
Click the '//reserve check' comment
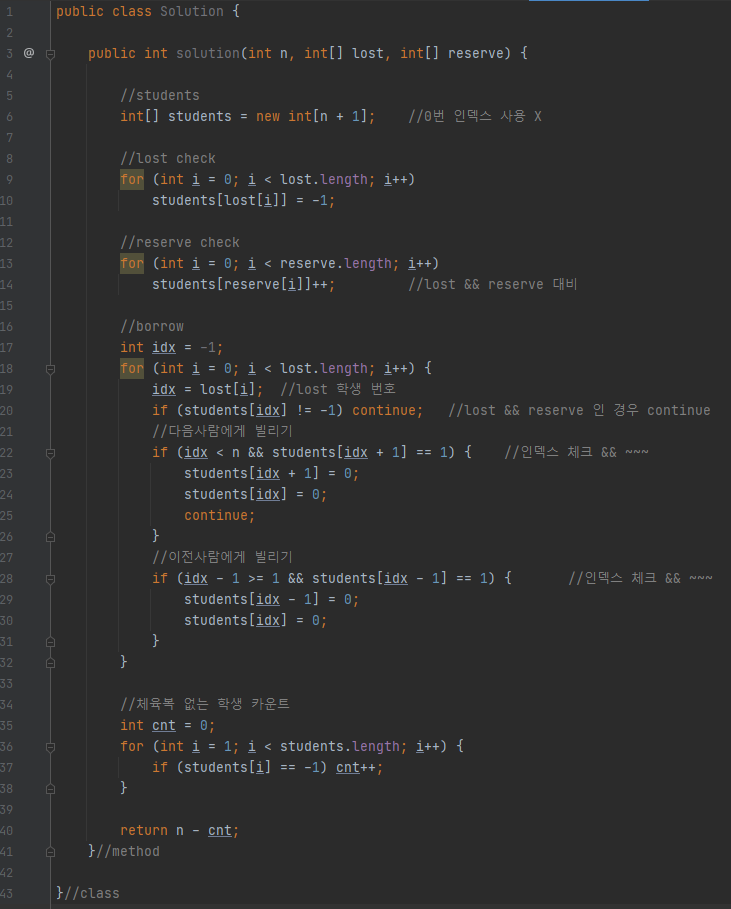(180, 242)
